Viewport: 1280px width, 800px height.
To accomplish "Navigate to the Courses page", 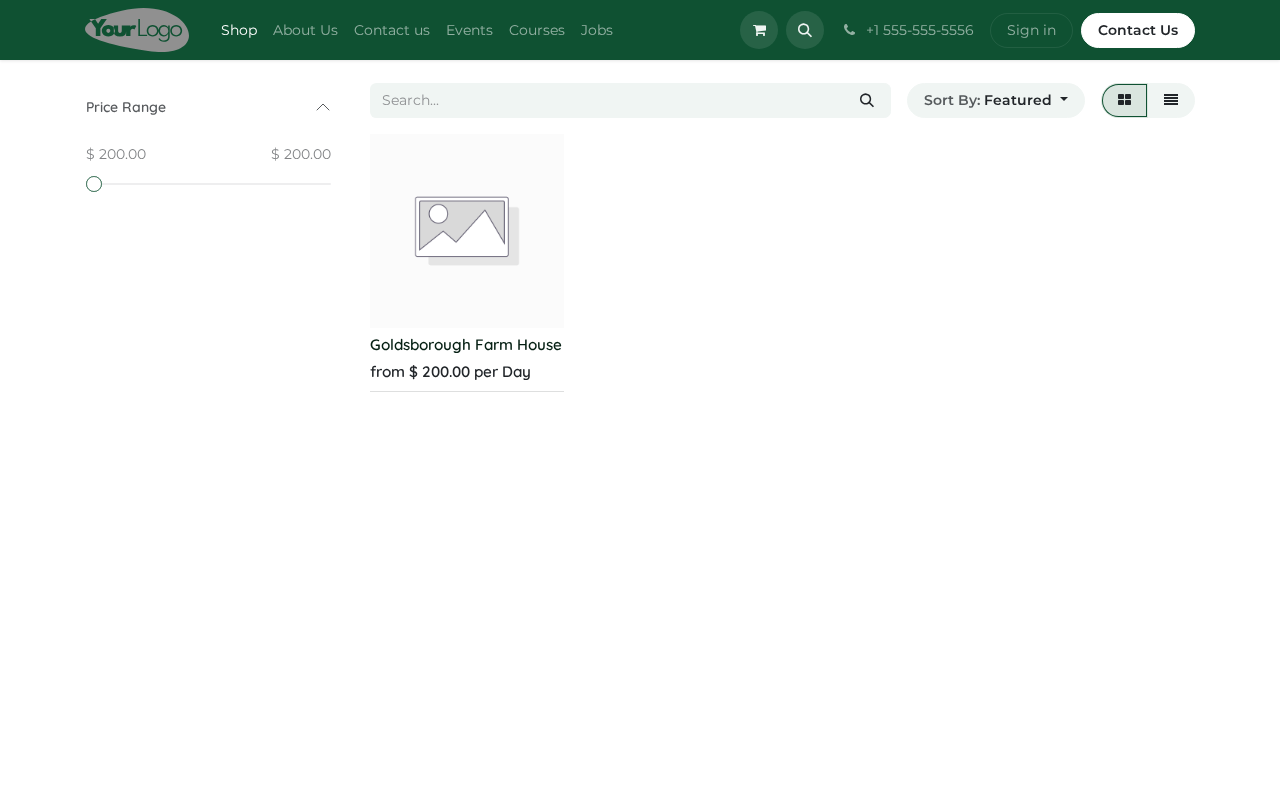I will (x=537, y=30).
